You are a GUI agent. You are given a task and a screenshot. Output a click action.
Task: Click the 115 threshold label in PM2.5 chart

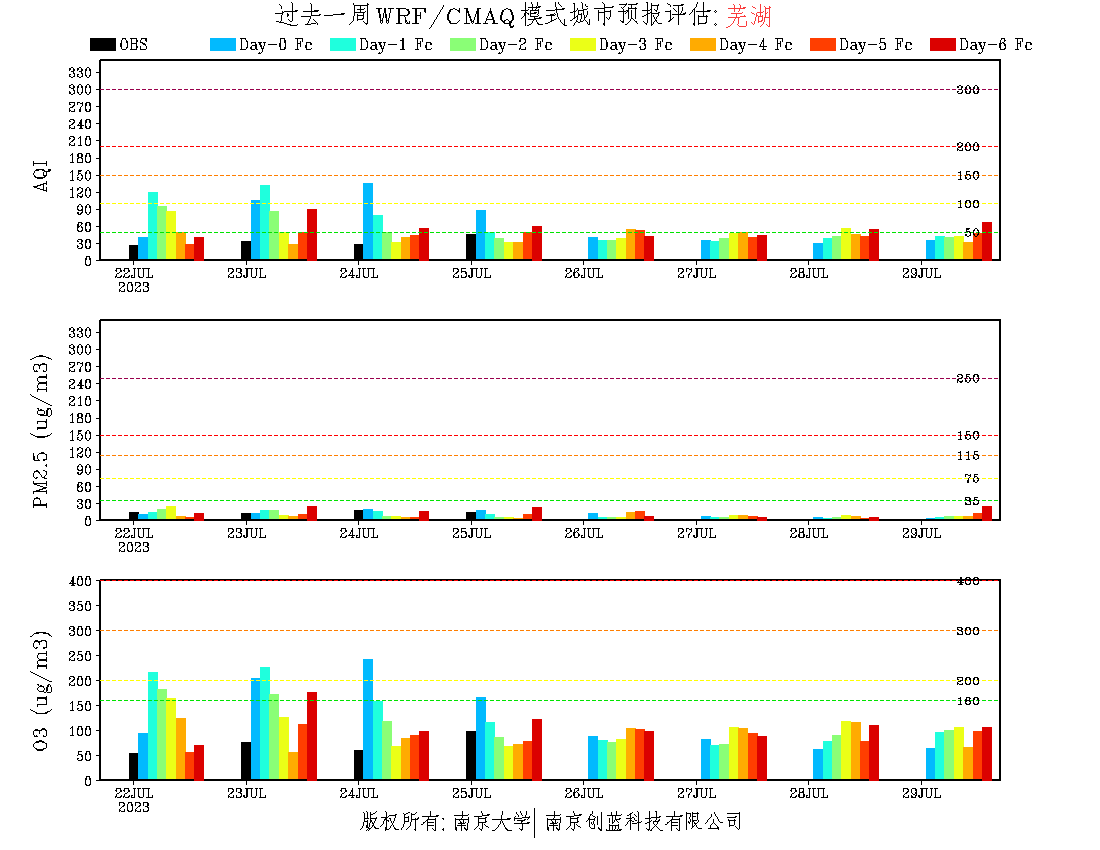967,457
